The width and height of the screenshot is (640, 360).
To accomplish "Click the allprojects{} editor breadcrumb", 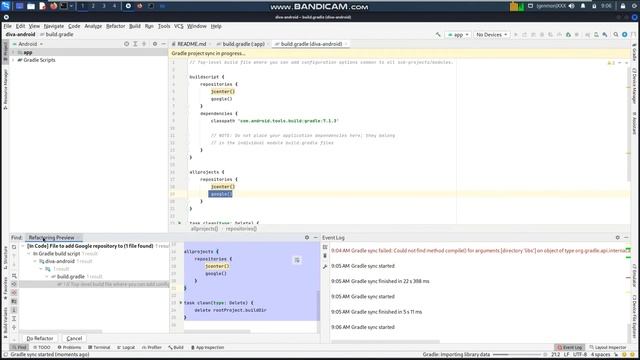I will tap(204, 229).
